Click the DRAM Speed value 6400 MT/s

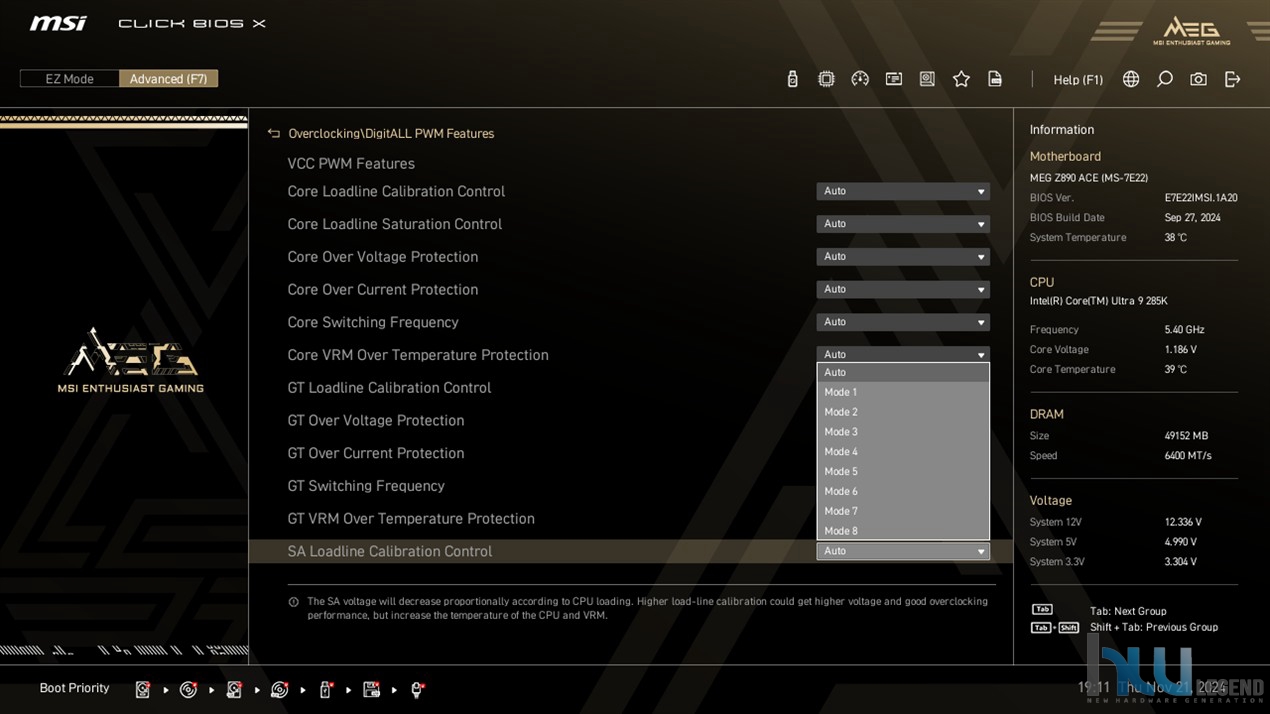click(1188, 456)
